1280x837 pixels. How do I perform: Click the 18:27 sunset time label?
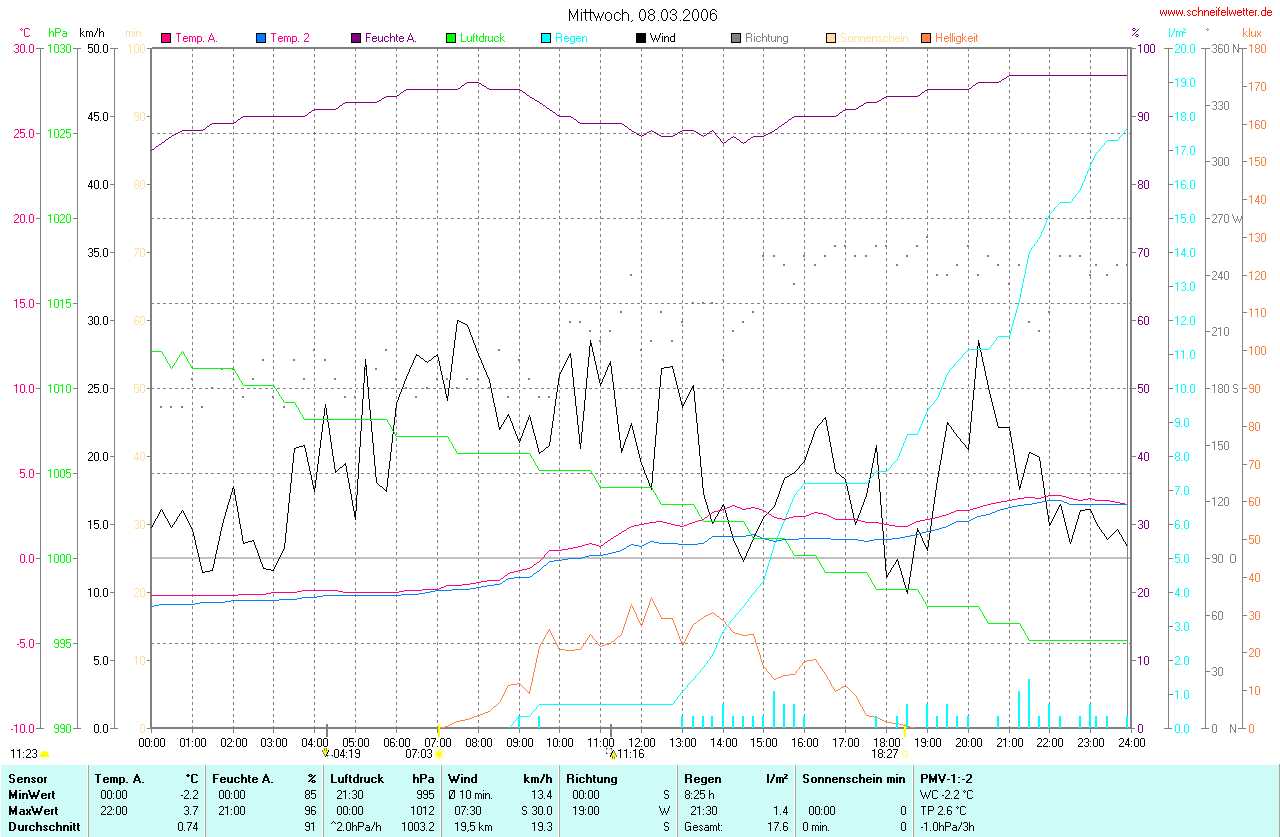click(885, 755)
